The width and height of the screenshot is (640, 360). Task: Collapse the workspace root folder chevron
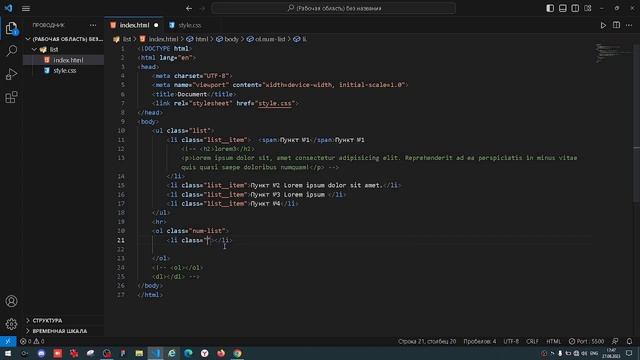point(28,39)
